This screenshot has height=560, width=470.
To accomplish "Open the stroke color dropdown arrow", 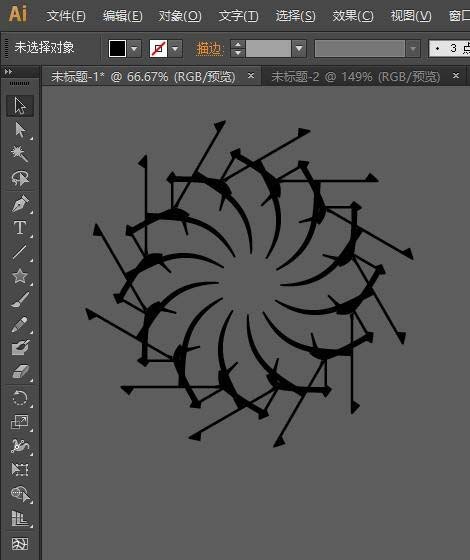I will pyautogui.click(x=175, y=48).
